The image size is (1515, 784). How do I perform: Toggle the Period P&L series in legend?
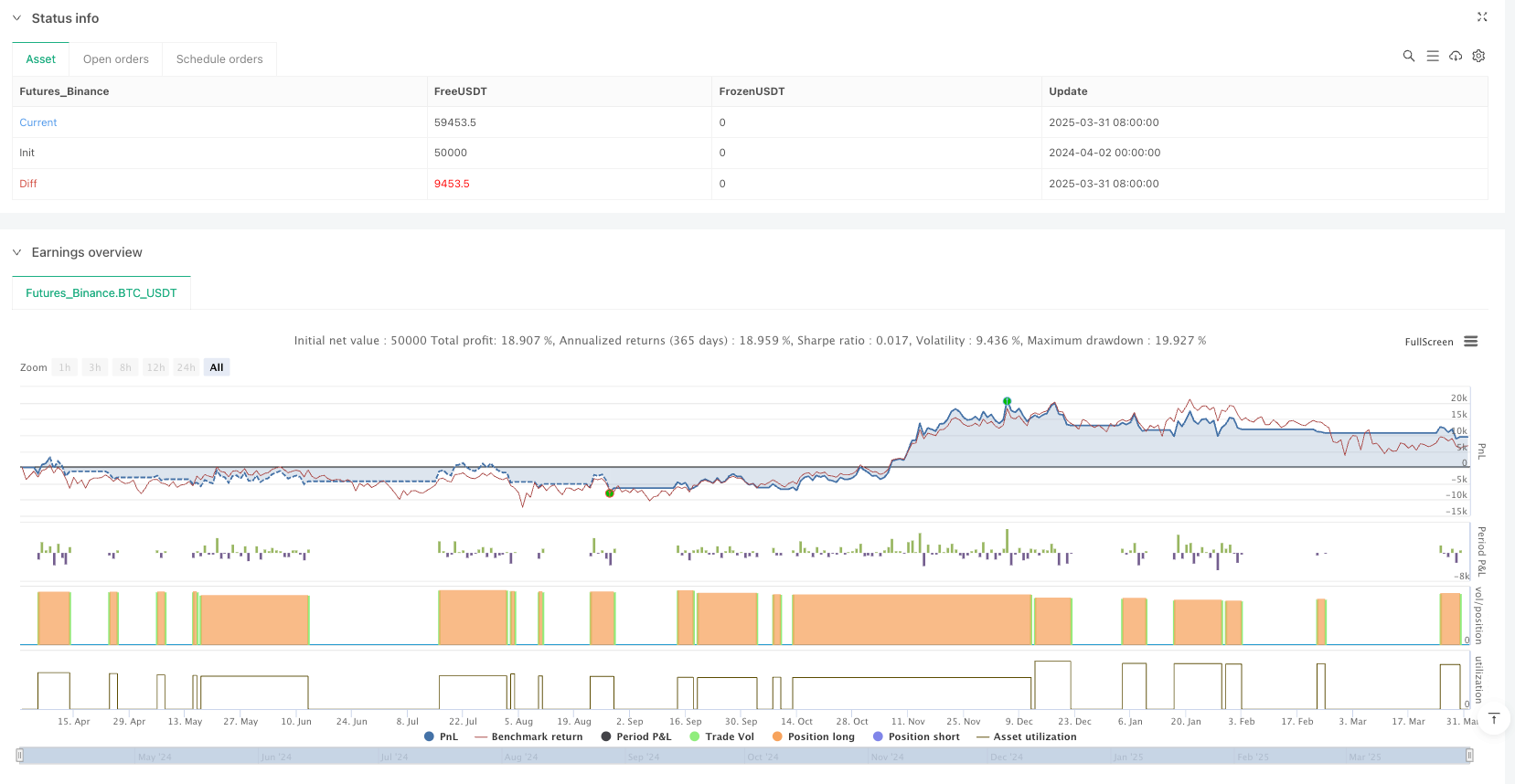point(636,736)
